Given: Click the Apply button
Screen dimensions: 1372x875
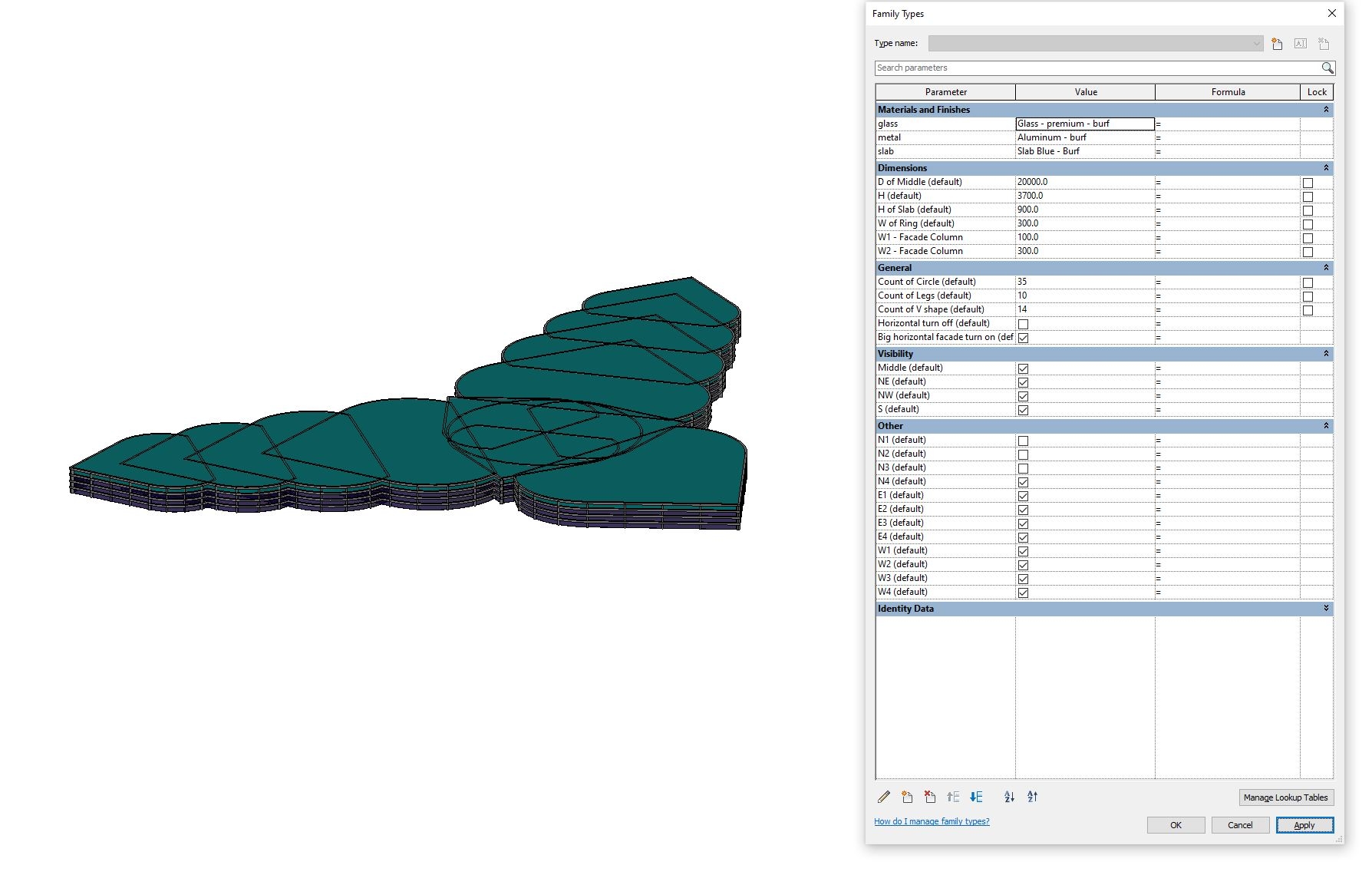Looking at the screenshot, I should (1304, 825).
